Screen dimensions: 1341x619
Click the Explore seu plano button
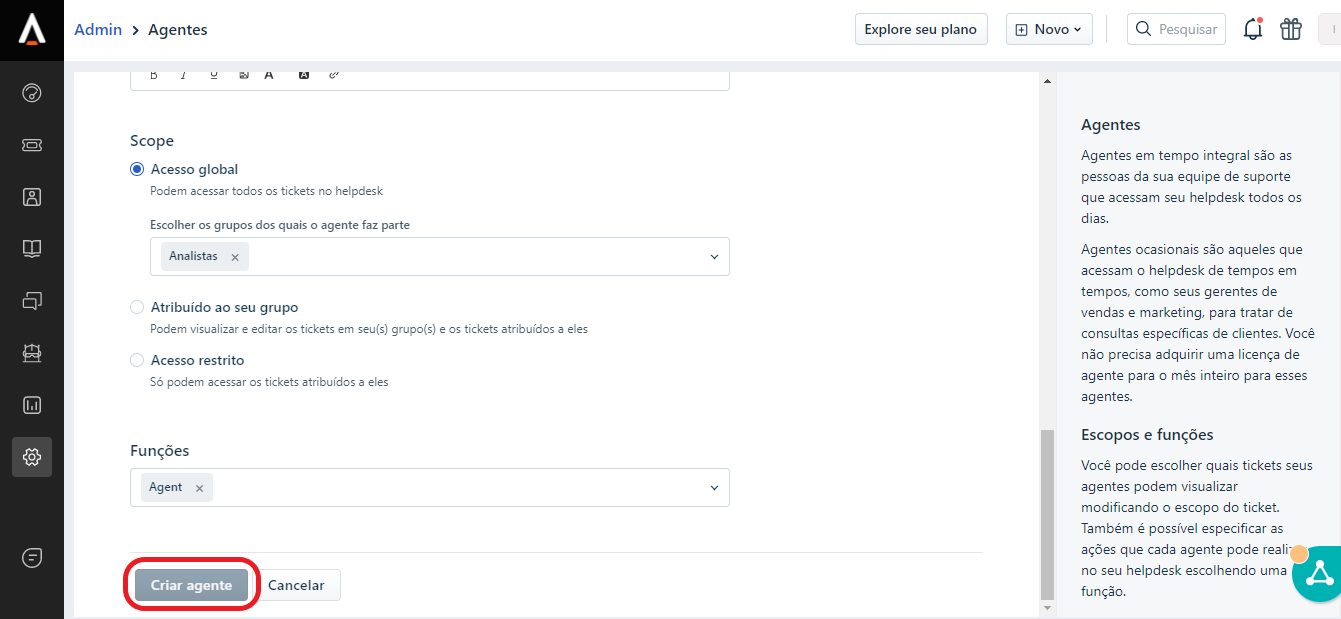point(920,30)
